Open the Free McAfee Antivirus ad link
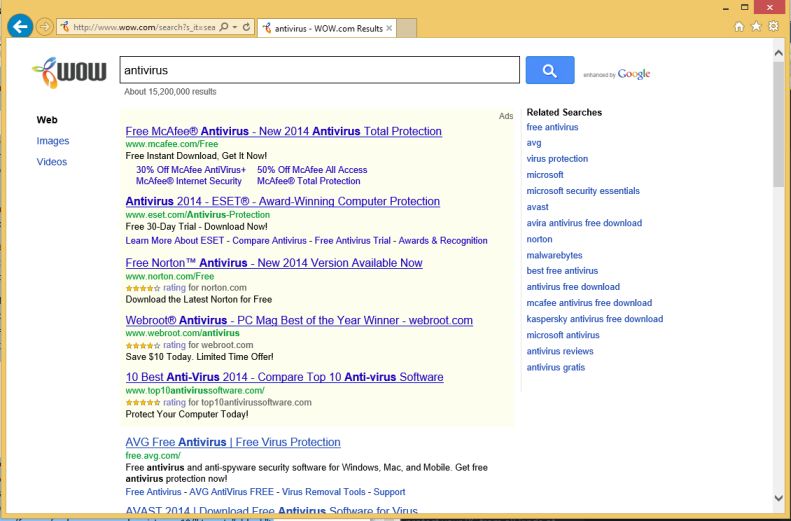The image size is (791, 521). (284, 131)
